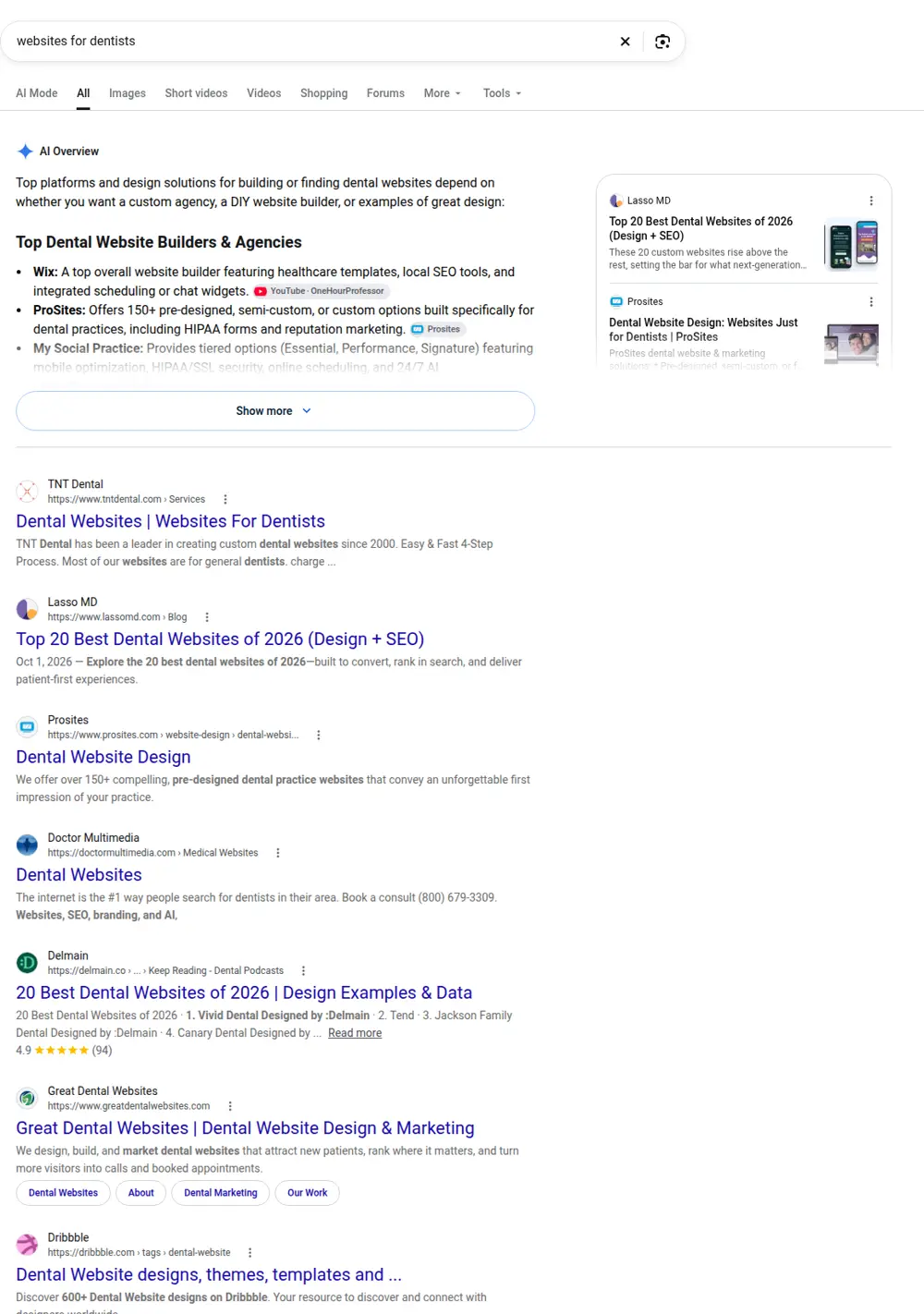Click the Our Work sitelink chip
The width and height of the screenshot is (924, 1314).
pos(308,1193)
